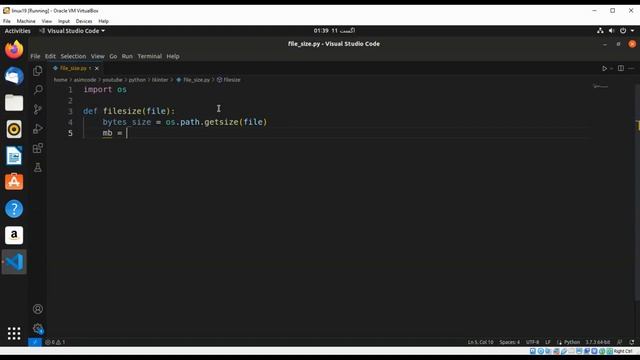Open Files manager from the dock

pyautogui.click(x=14, y=102)
